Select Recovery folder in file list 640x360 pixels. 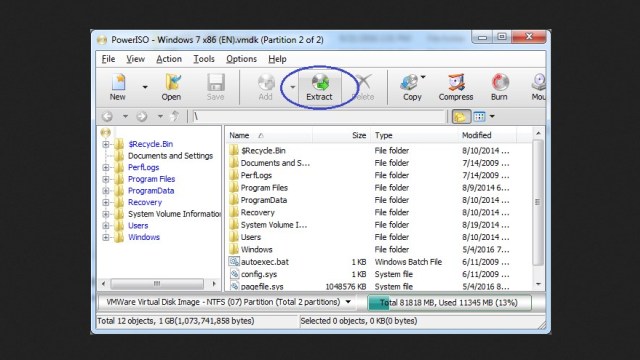[258, 213]
